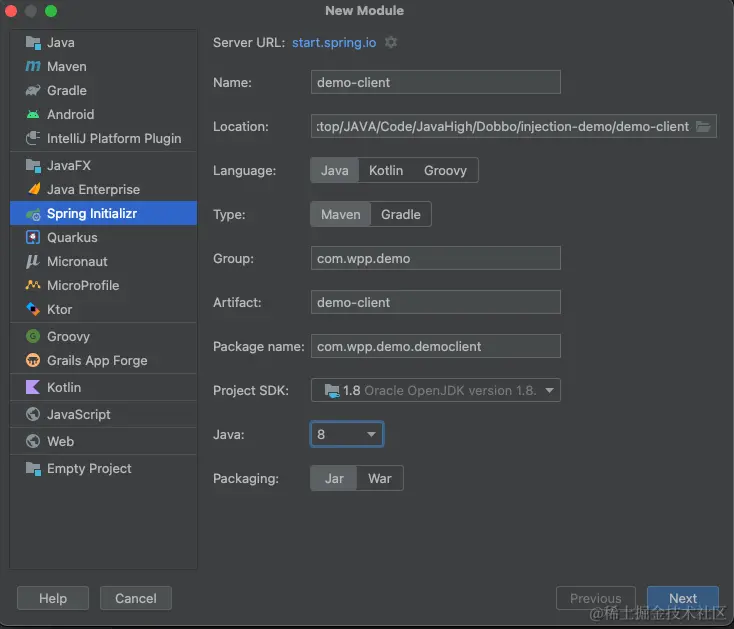Open the start.spring.io server link
The height and width of the screenshot is (629, 734).
(332, 43)
